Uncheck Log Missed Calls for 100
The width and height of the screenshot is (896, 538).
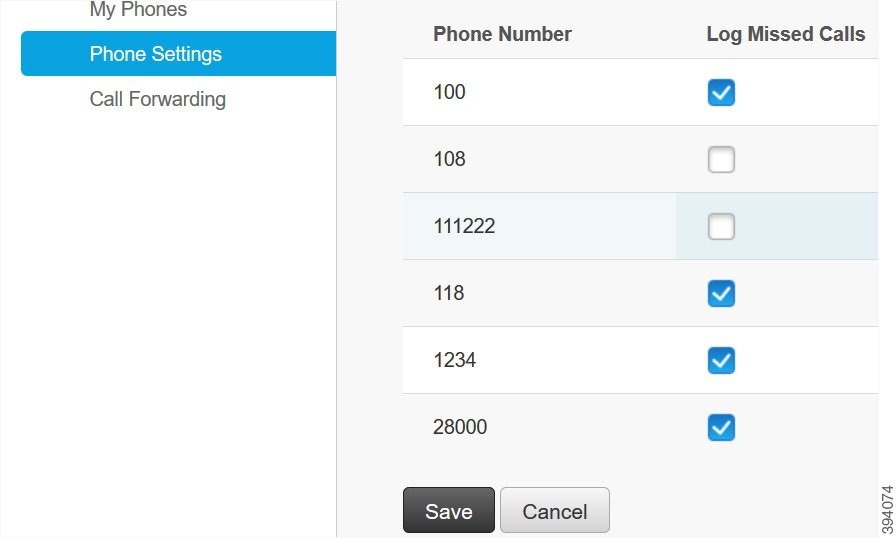pos(721,93)
